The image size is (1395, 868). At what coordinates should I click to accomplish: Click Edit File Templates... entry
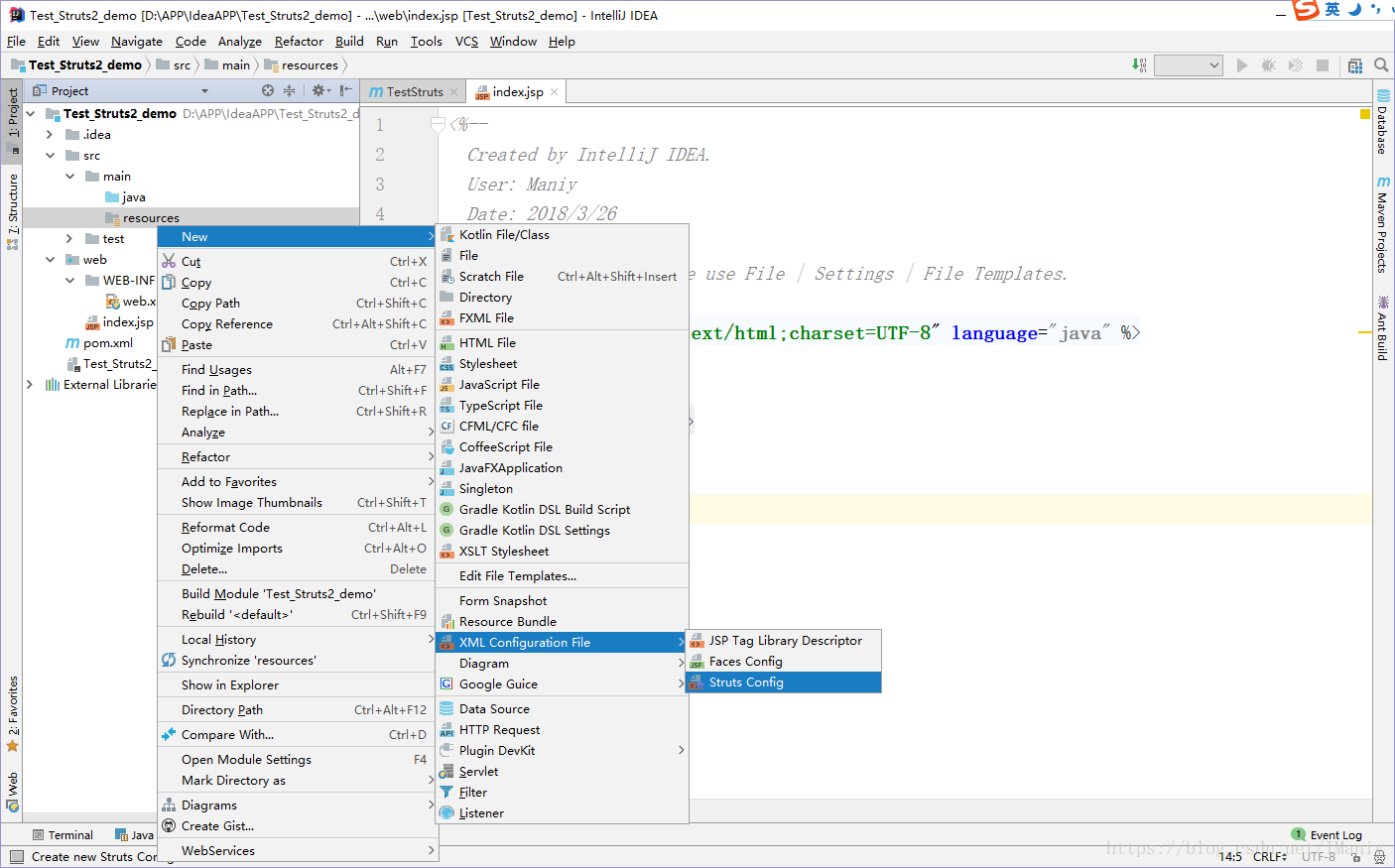(562, 576)
